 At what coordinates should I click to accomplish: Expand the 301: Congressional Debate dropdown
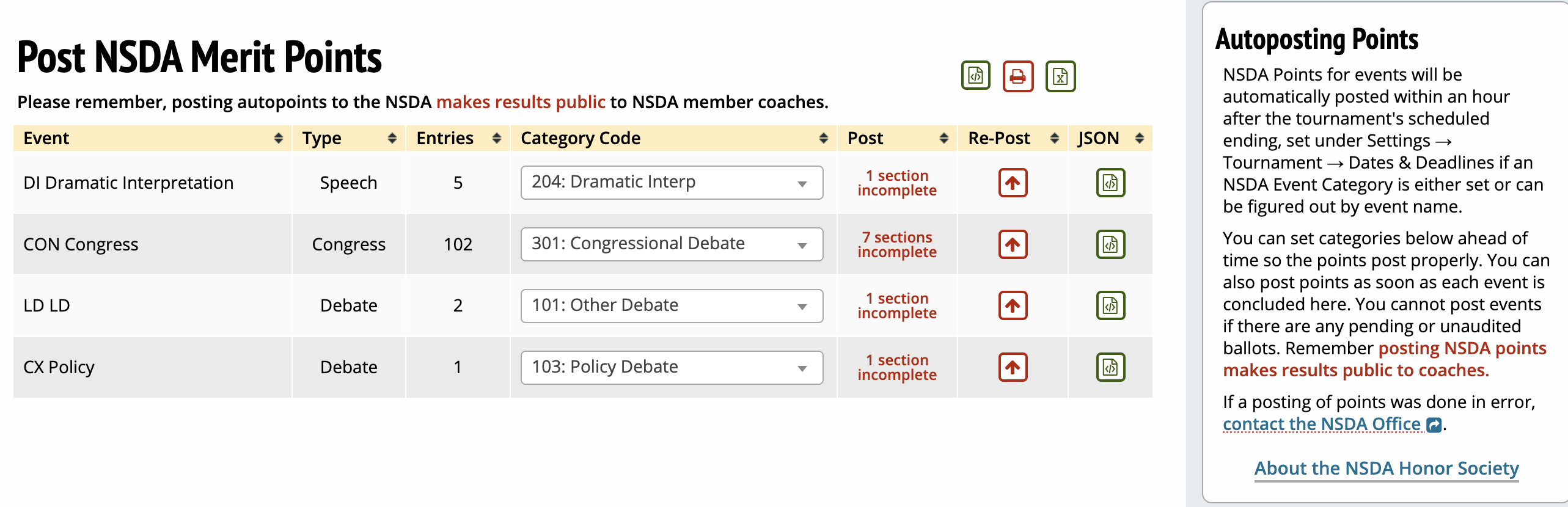click(671, 244)
